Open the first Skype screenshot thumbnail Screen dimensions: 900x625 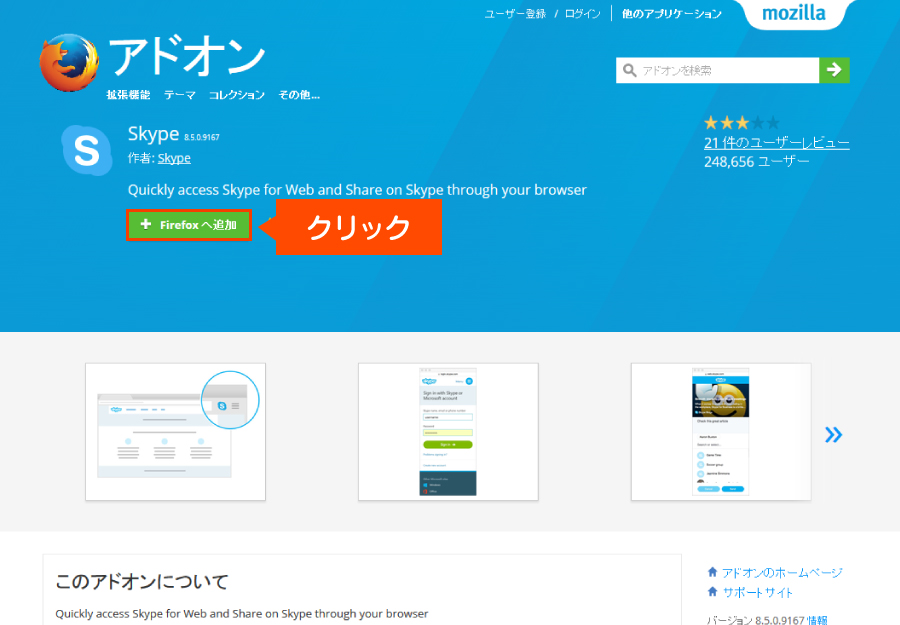coord(175,431)
